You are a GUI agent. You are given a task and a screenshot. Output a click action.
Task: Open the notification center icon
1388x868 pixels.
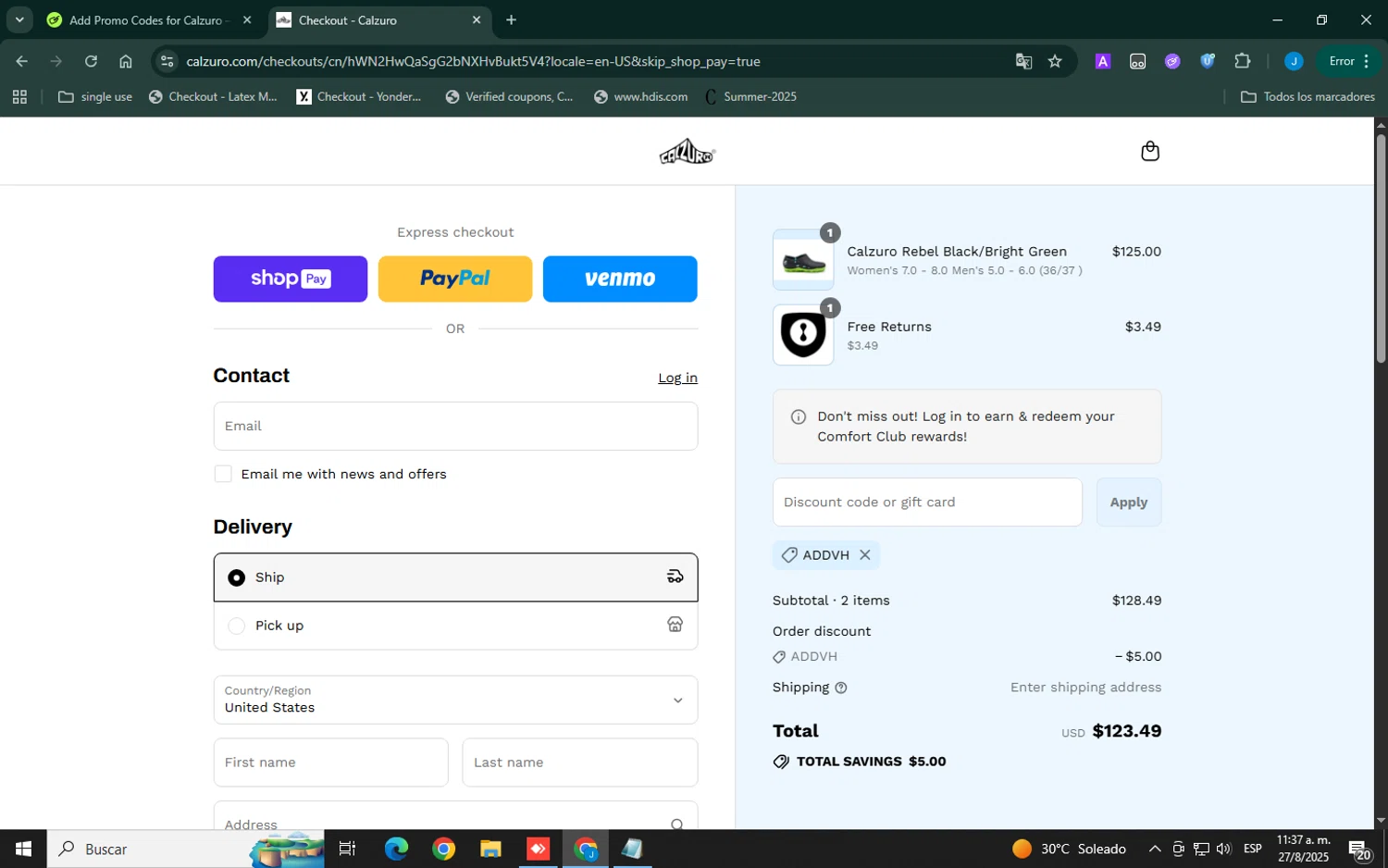(1359, 849)
